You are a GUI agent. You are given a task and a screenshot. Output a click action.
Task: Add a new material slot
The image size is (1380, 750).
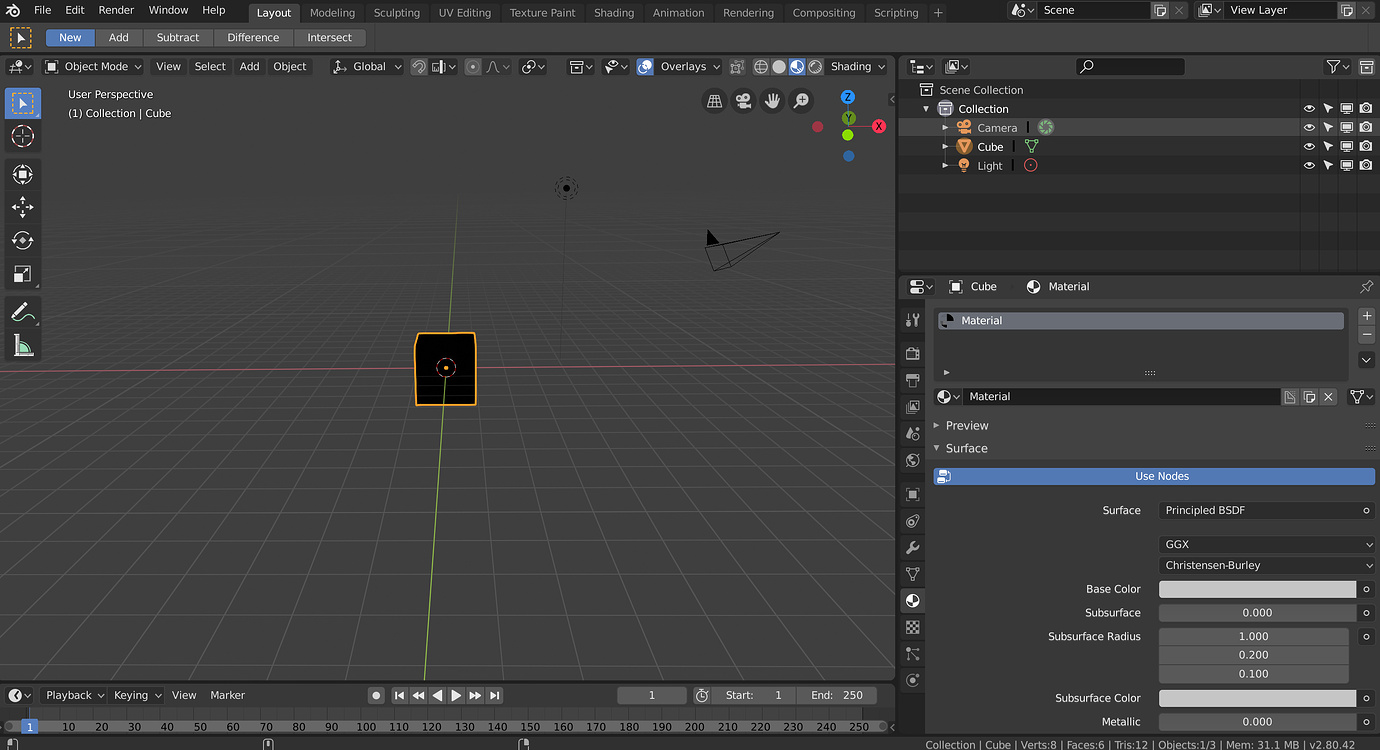pyautogui.click(x=1367, y=316)
